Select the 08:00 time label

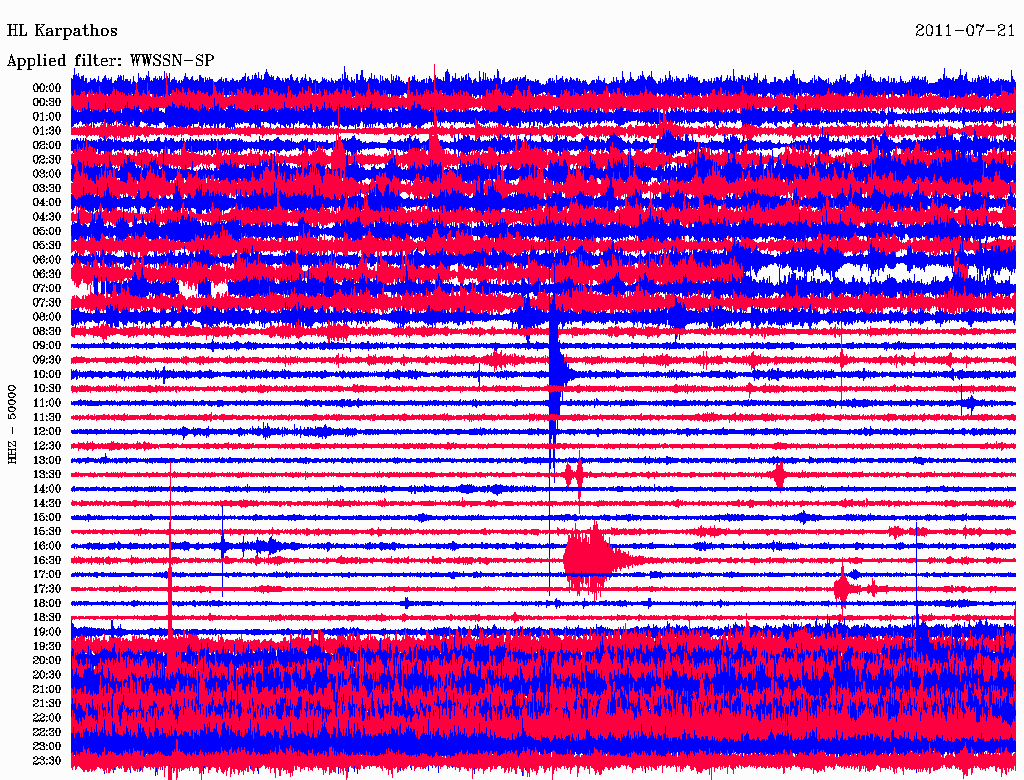[47, 317]
